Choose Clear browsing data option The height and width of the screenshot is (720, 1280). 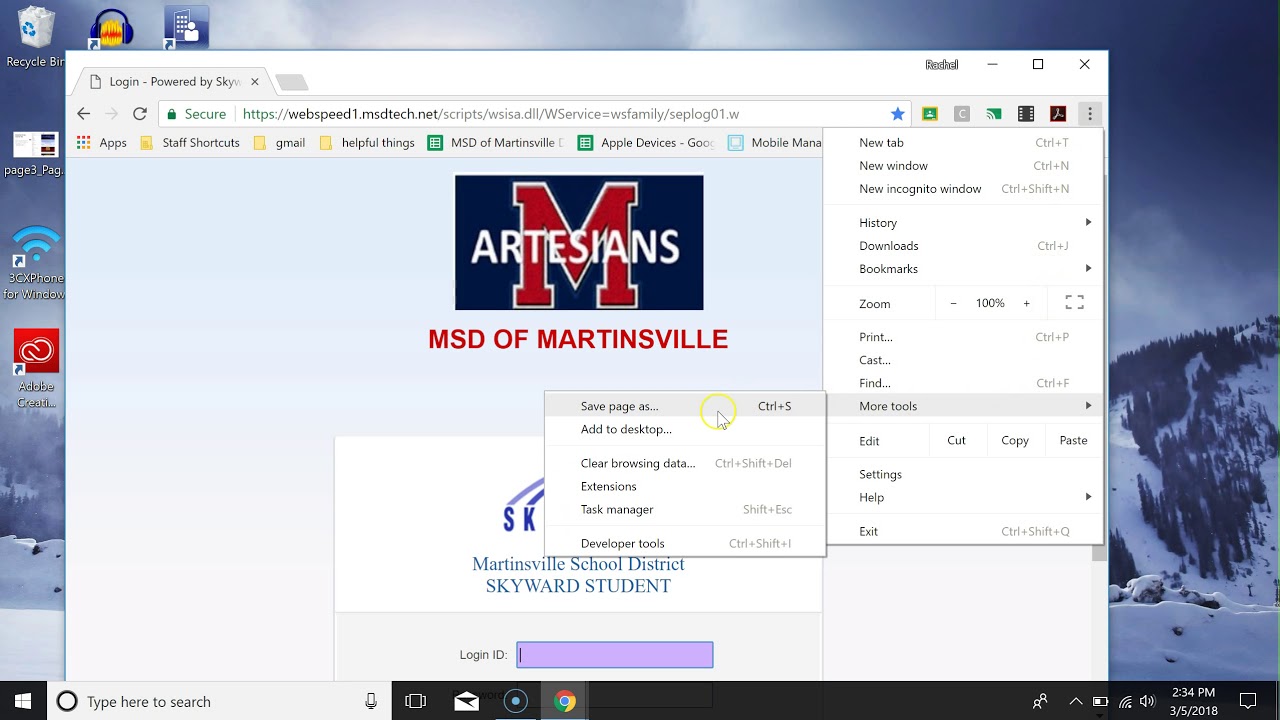point(685,463)
